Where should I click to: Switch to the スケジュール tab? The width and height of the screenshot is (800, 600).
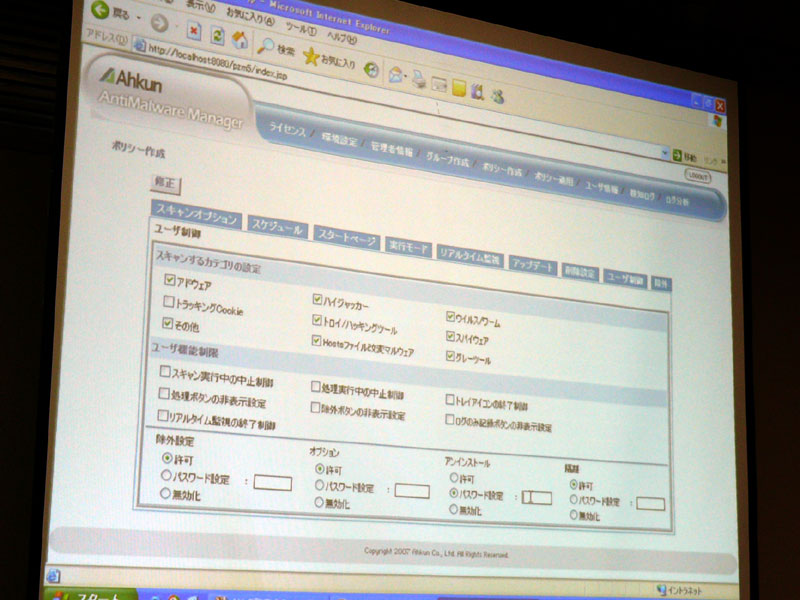coord(278,227)
